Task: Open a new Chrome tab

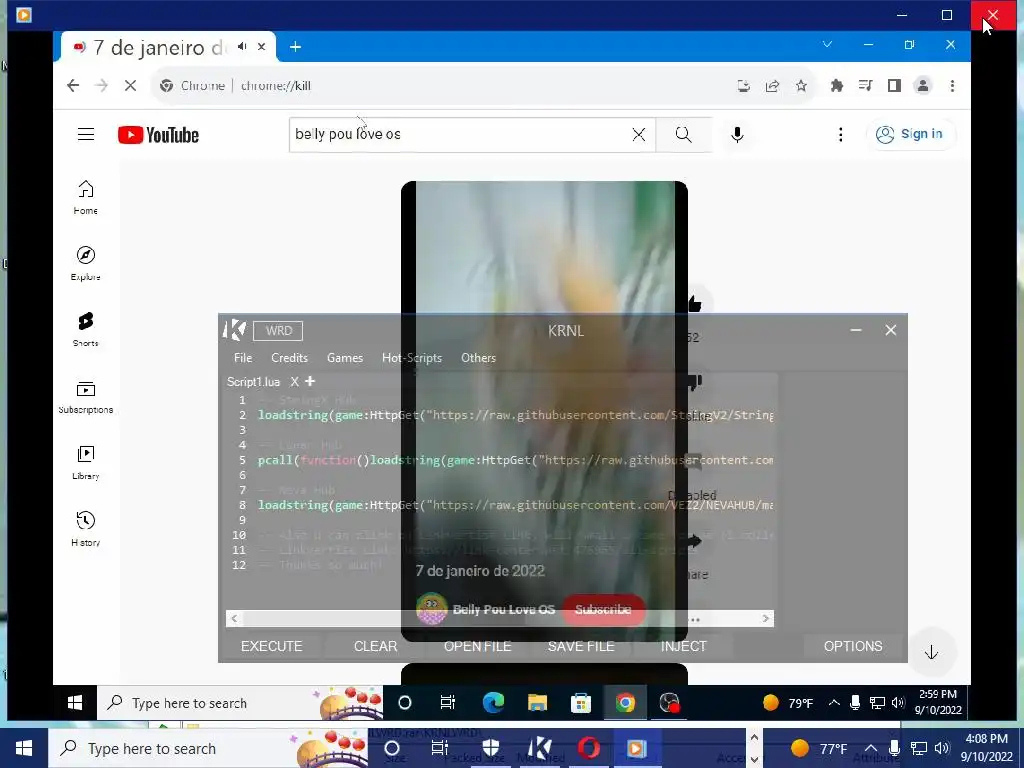Action: 295,46
